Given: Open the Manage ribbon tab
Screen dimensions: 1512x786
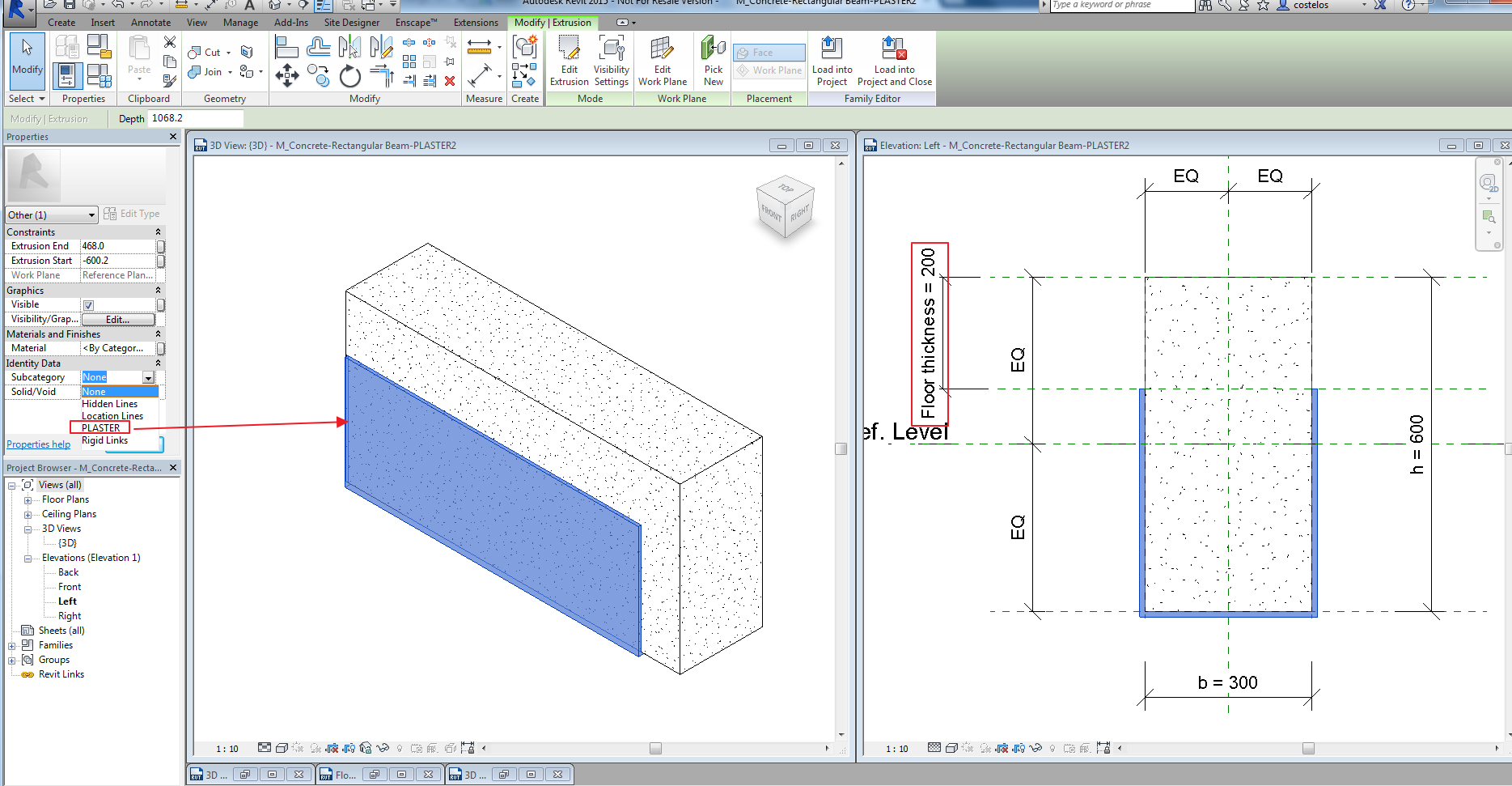Looking at the screenshot, I should click(240, 22).
